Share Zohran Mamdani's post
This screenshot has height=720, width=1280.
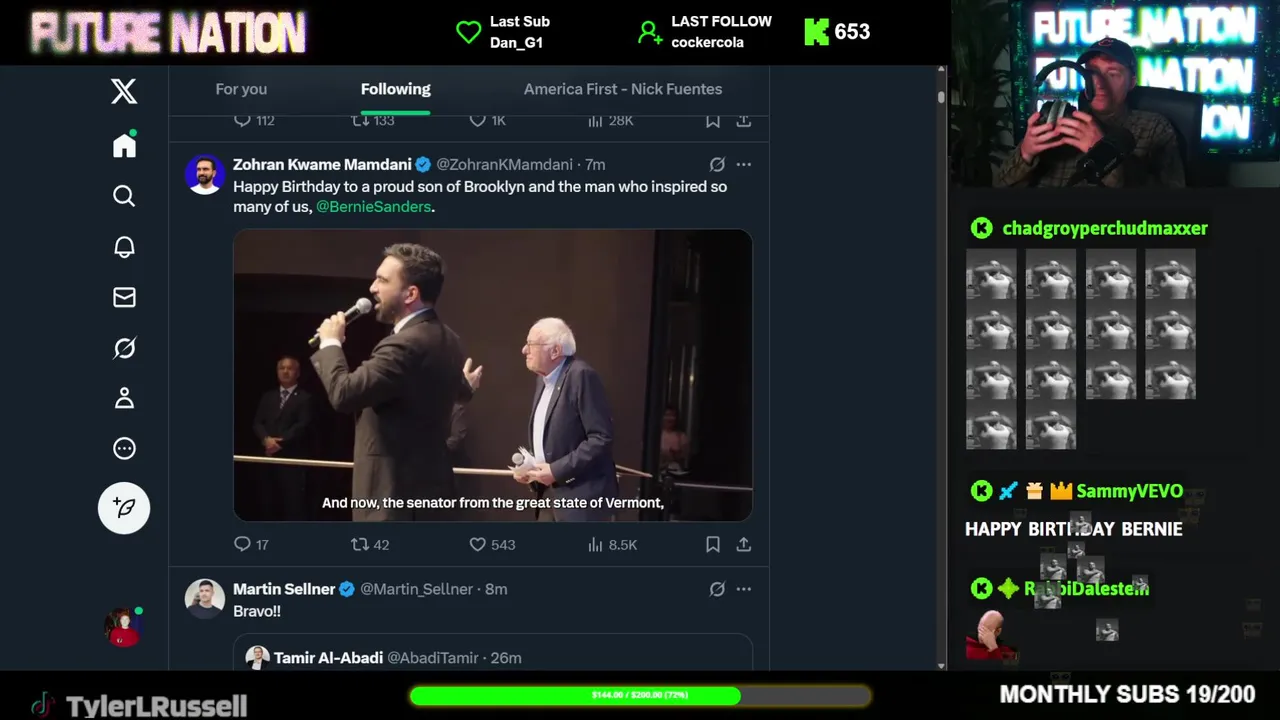click(x=744, y=544)
